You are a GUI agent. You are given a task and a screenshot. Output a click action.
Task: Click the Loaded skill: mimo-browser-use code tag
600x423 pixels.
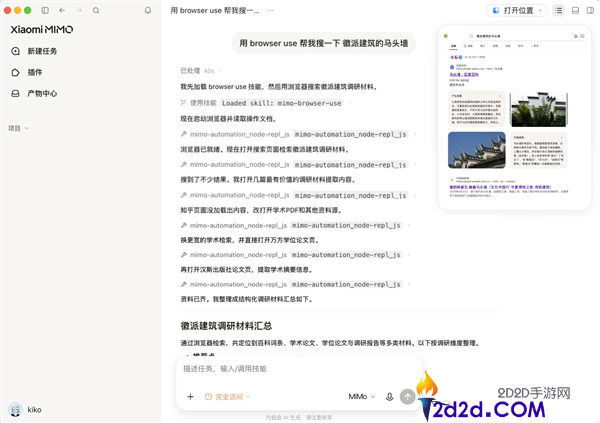(x=282, y=103)
